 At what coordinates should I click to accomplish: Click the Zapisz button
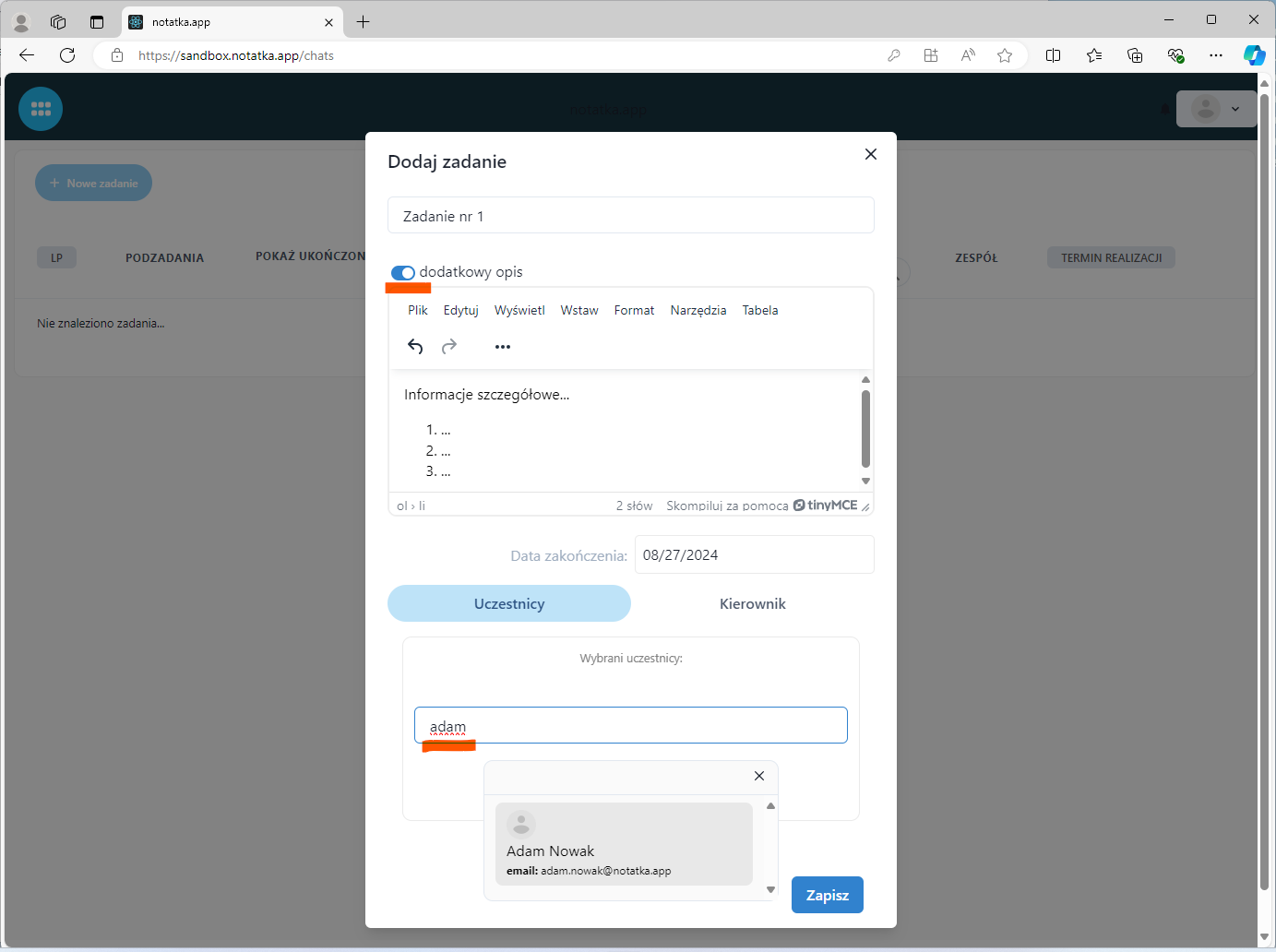point(827,895)
